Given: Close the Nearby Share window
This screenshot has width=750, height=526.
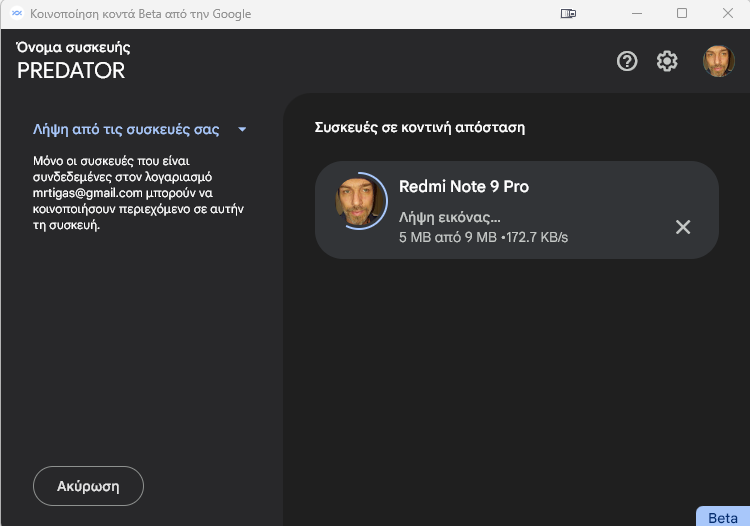Looking at the screenshot, I should 728,13.
